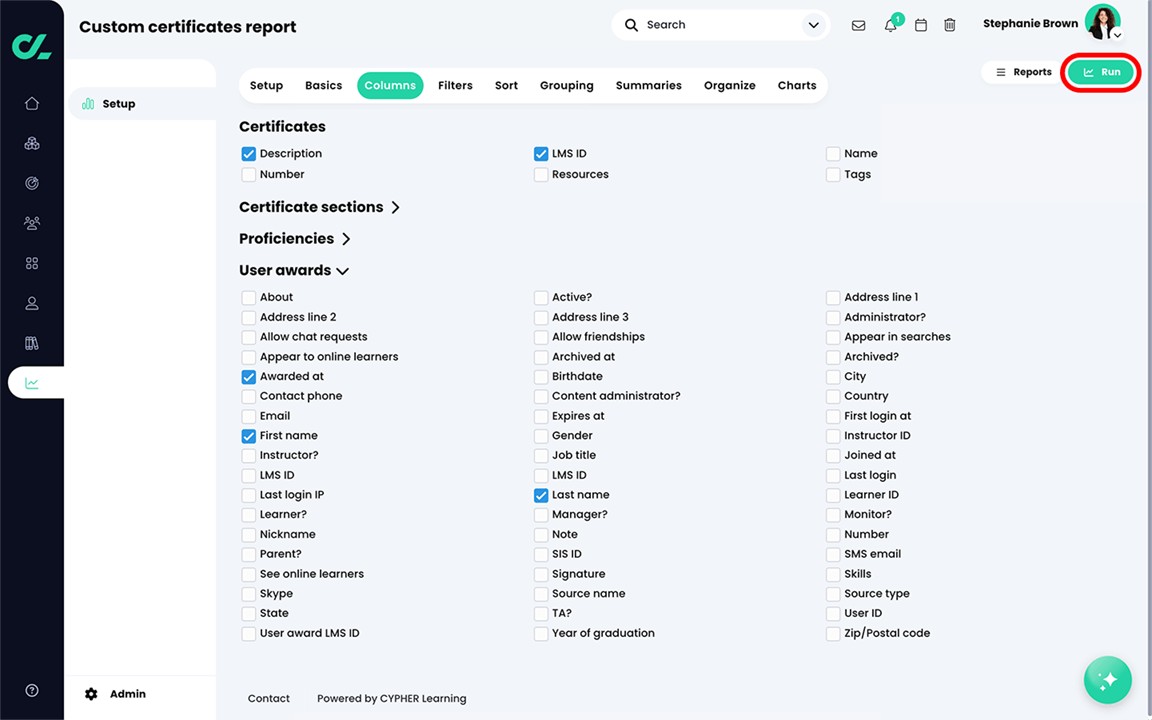The width and height of the screenshot is (1152, 720).
Task: Collapse the User awards section
Action: tap(342, 271)
